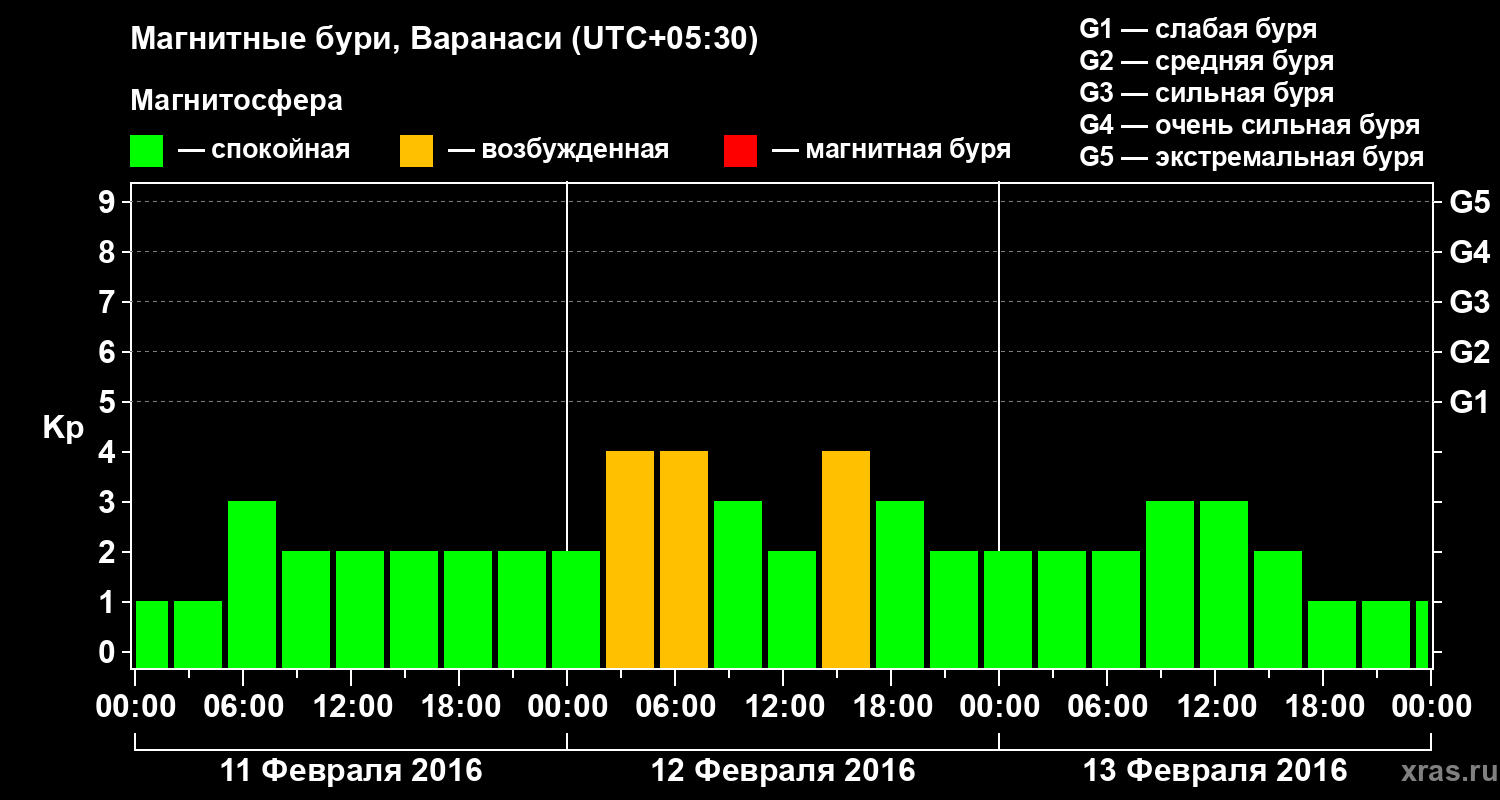
Task: Click the 18:00 time label under 13 February
Action: (x=1324, y=707)
